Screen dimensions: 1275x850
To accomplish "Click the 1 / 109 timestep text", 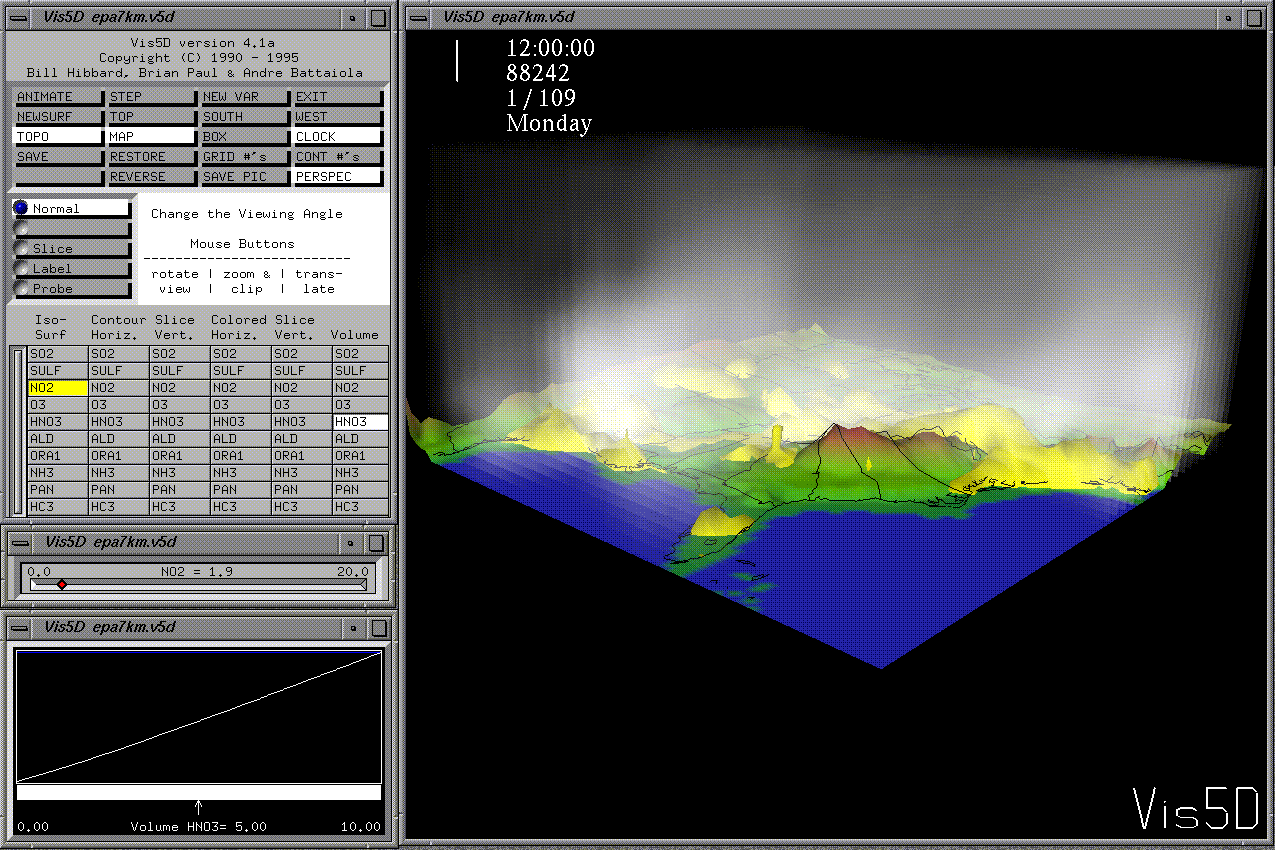I will pyautogui.click(x=541, y=98).
